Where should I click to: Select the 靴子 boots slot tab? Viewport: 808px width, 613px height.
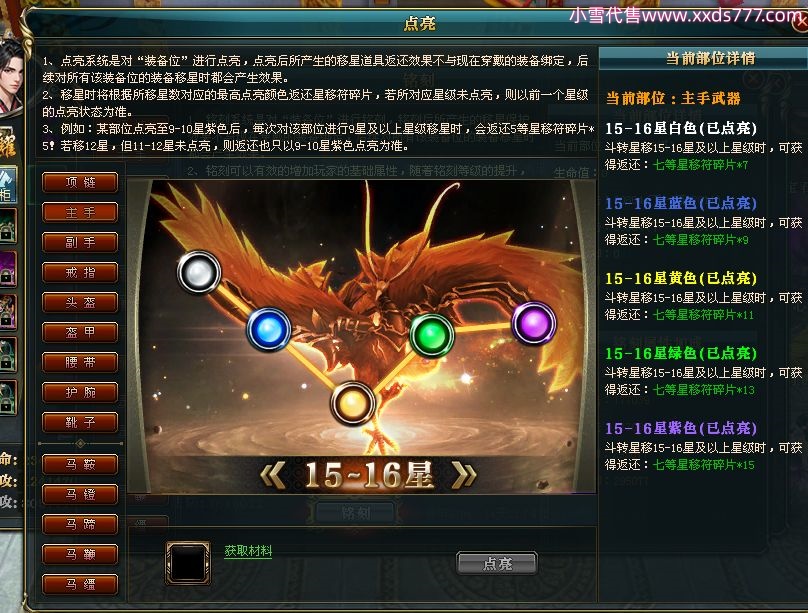80,422
